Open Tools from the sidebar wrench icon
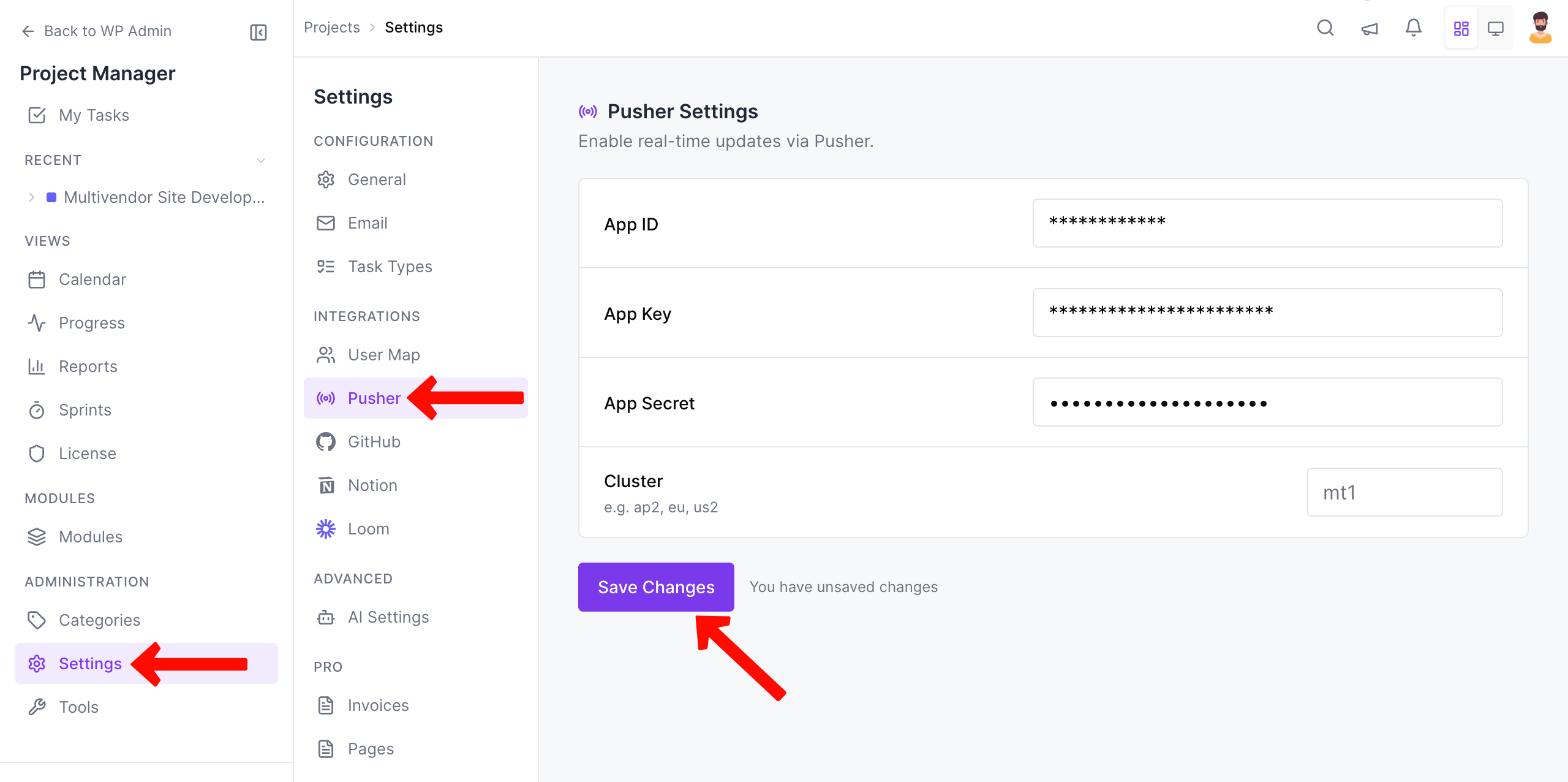 point(78,707)
